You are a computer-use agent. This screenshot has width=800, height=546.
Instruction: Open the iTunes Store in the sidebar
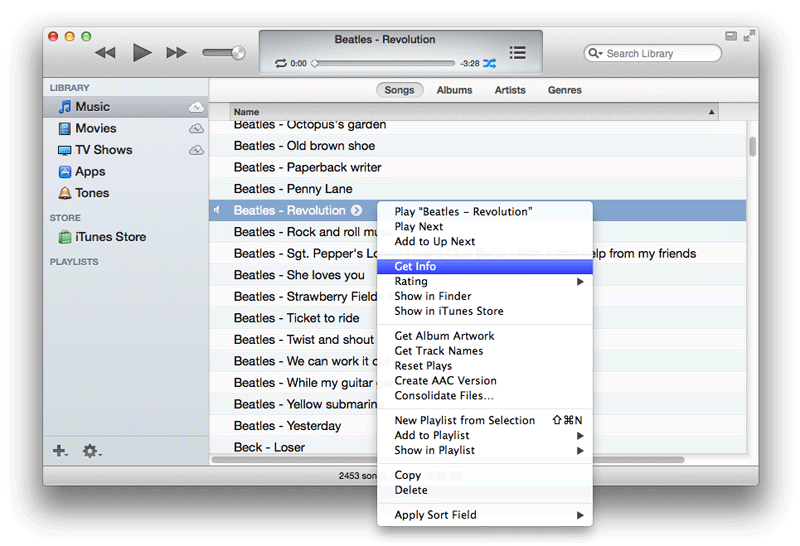pos(109,237)
